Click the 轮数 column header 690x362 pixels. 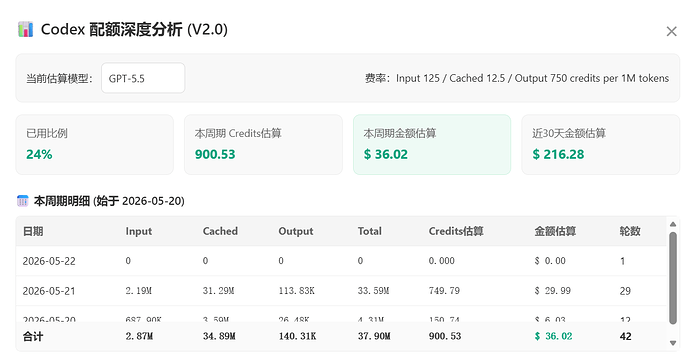[630, 231]
